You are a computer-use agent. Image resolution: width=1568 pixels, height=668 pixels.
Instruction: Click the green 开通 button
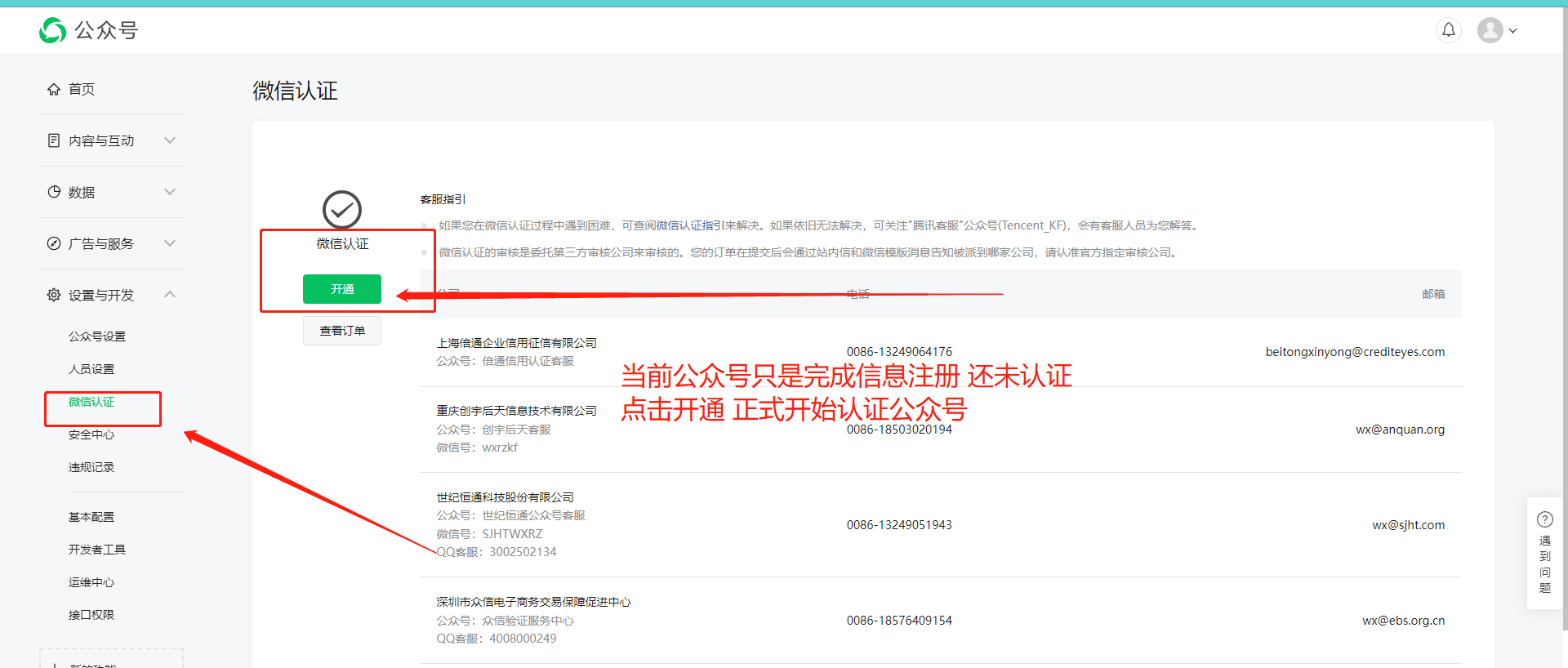click(x=342, y=289)
